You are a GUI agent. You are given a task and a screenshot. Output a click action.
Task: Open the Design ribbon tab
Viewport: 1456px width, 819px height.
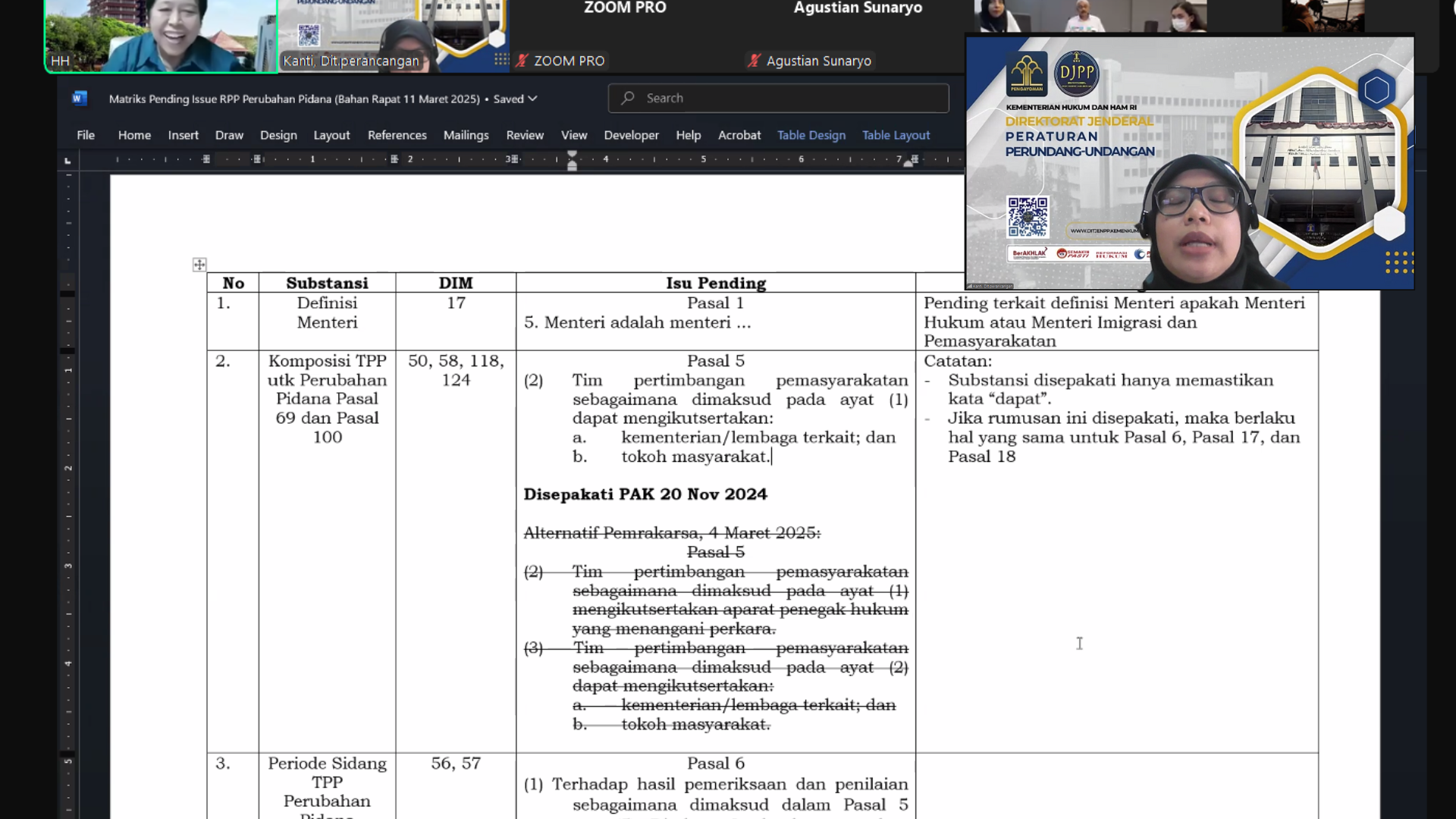coord(278,135)
